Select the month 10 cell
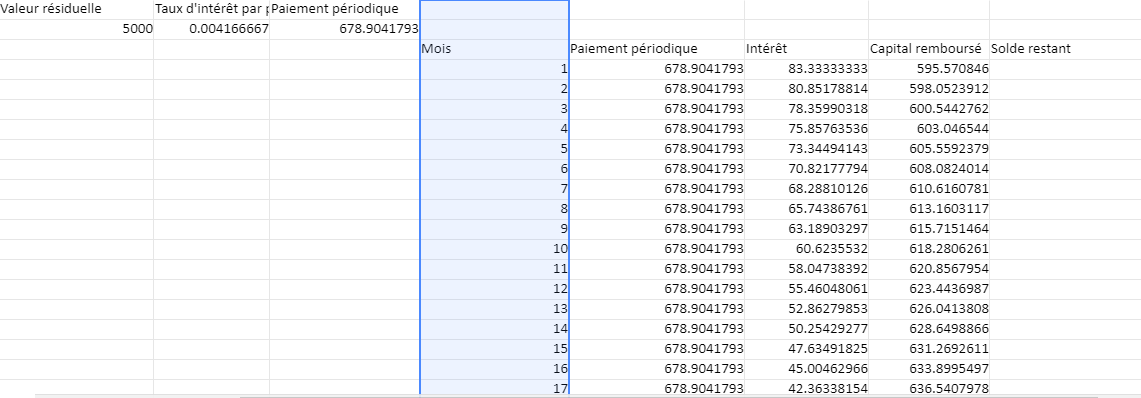The width and height of the screenshot is (1141, 398). pyautogui.click(x=494, y=250)
